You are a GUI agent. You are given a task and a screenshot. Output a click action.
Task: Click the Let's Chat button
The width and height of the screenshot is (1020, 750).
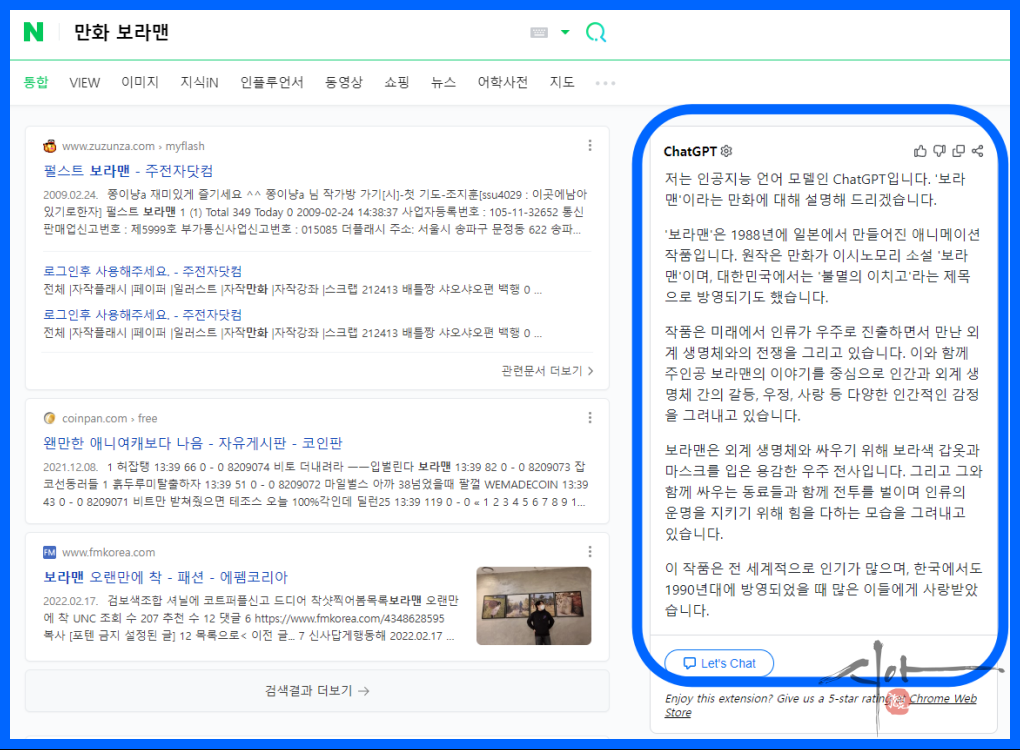(x=719, y=663)
